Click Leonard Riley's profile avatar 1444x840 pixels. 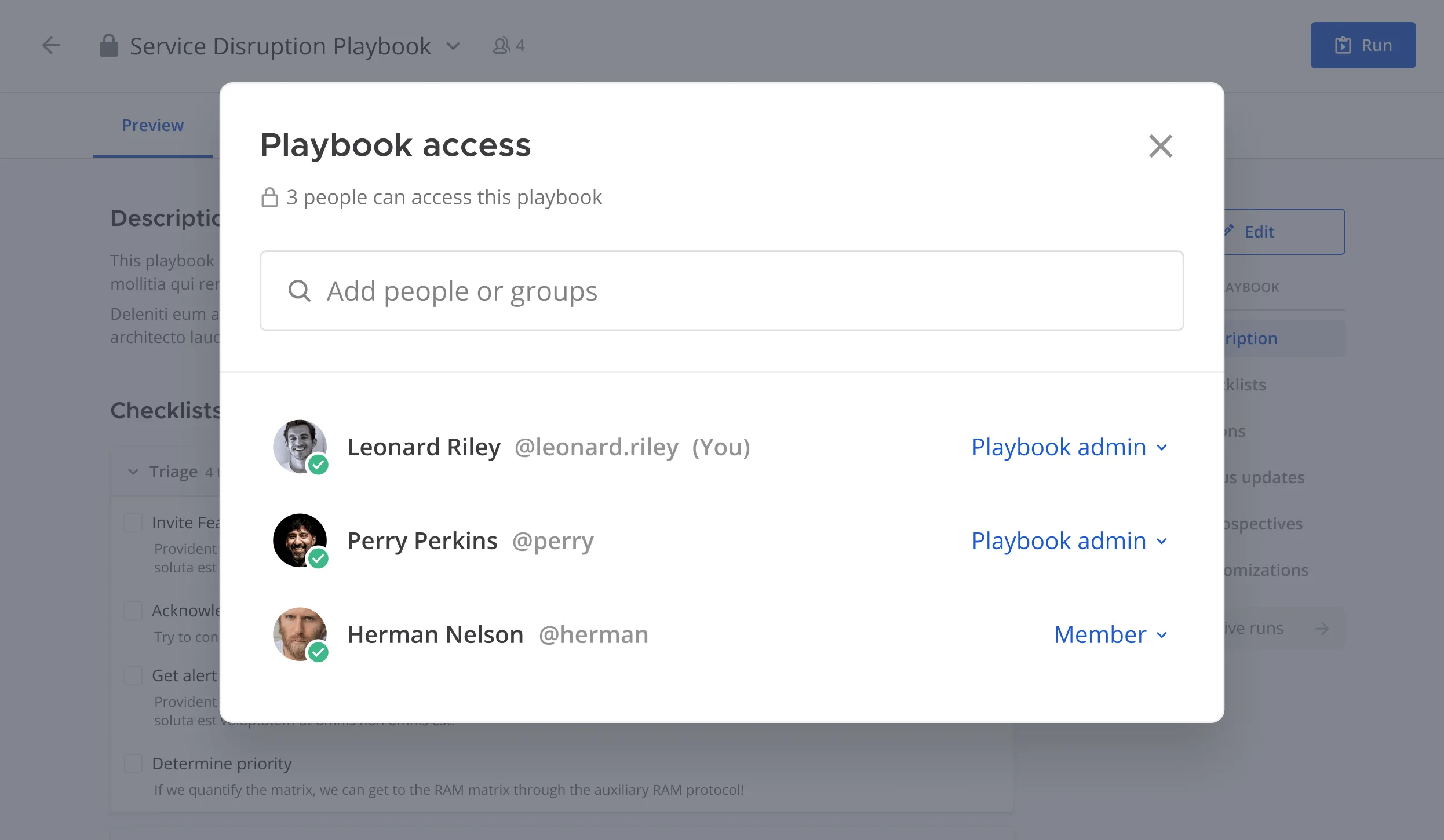(300, 447)
